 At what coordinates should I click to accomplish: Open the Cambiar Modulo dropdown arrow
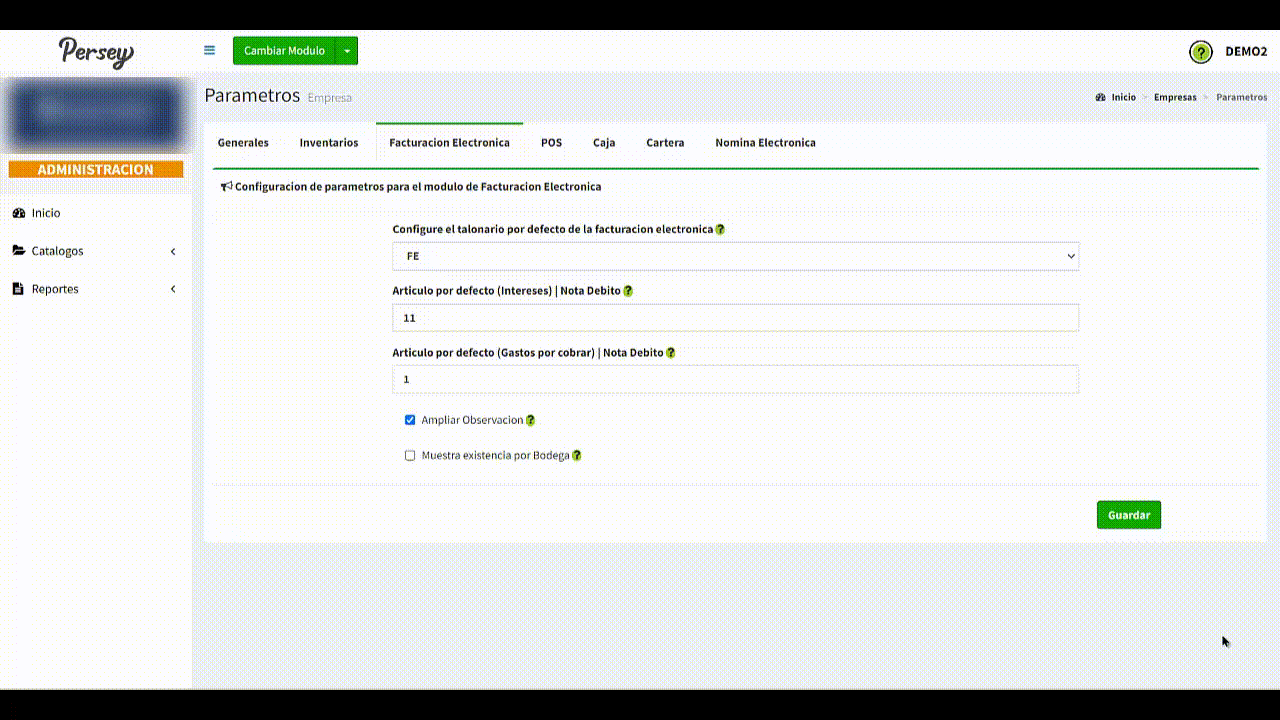(346, 51)
